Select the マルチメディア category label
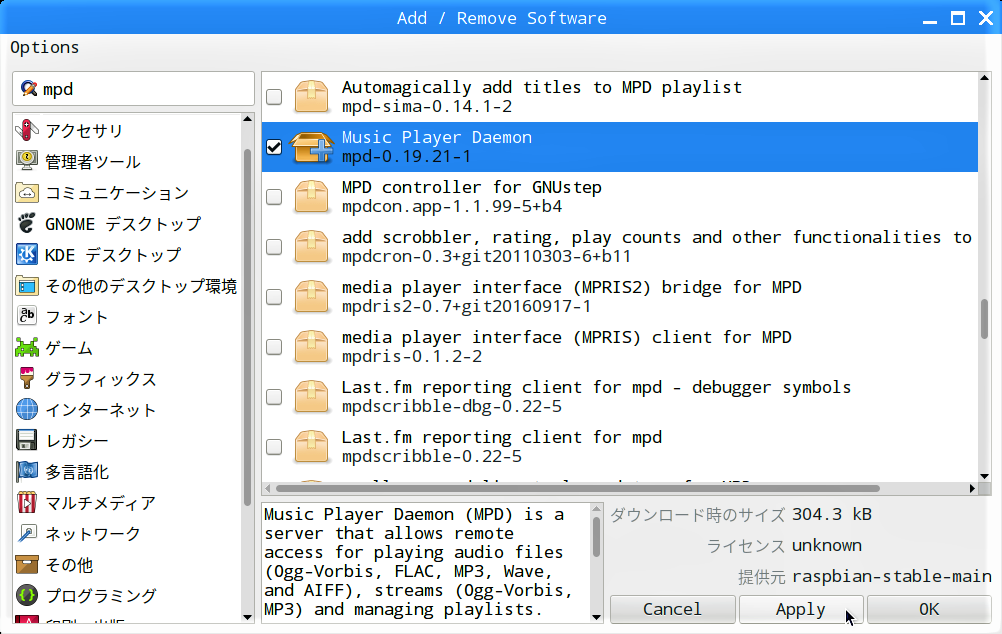Screen dimensions: 1002x634 (100, 503)
